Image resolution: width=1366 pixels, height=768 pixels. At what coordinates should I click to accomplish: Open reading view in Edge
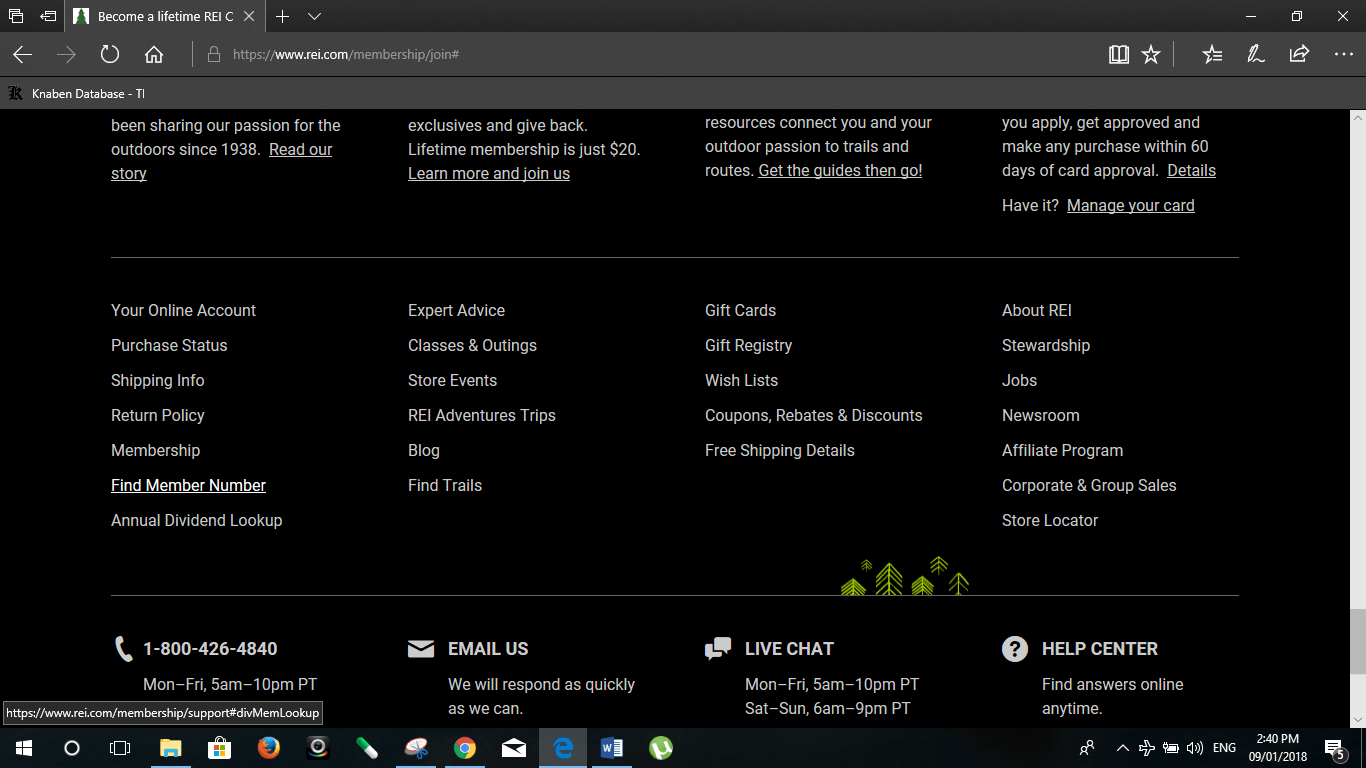pyautogui.click(x=1119, y=54)
